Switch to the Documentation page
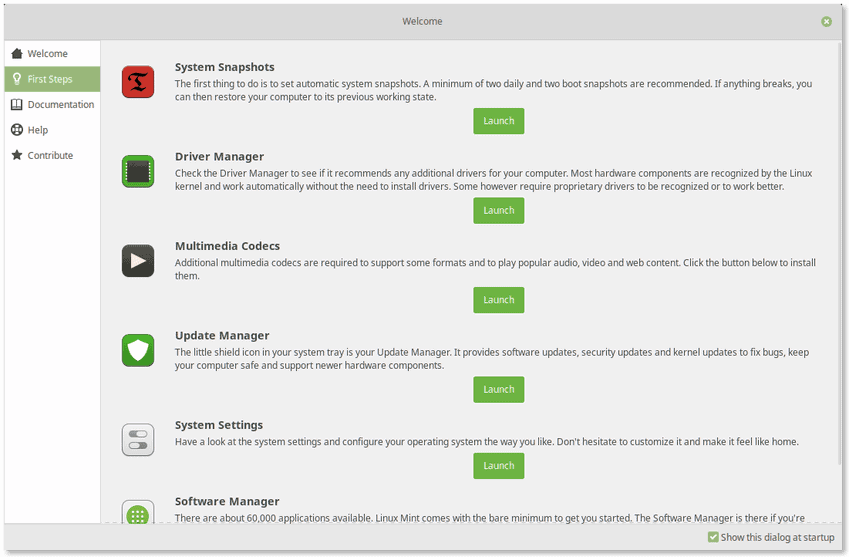The image size is (849, 557). coord(53,104)
